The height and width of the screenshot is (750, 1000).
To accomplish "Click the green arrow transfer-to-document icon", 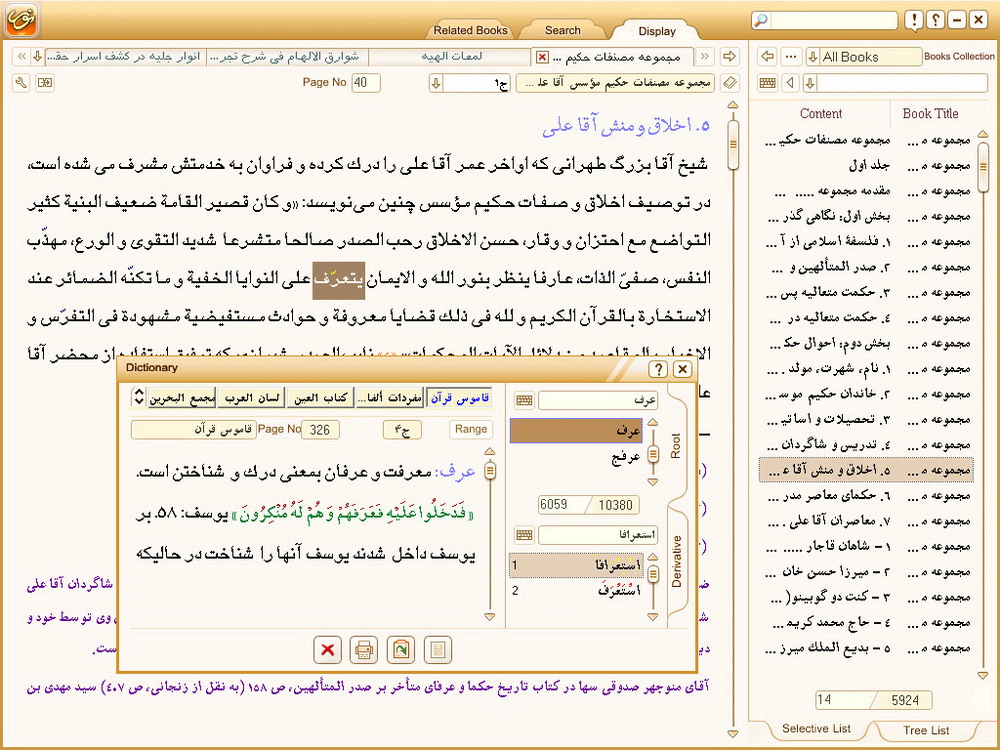I will [400, 651].
